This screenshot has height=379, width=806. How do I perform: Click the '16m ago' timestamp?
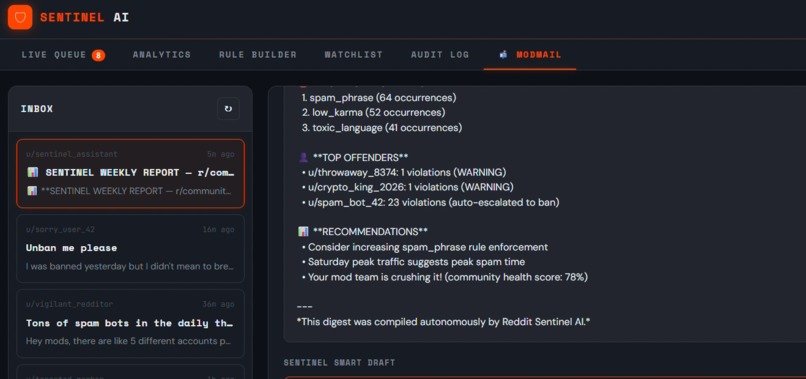(x=218, y=229)
